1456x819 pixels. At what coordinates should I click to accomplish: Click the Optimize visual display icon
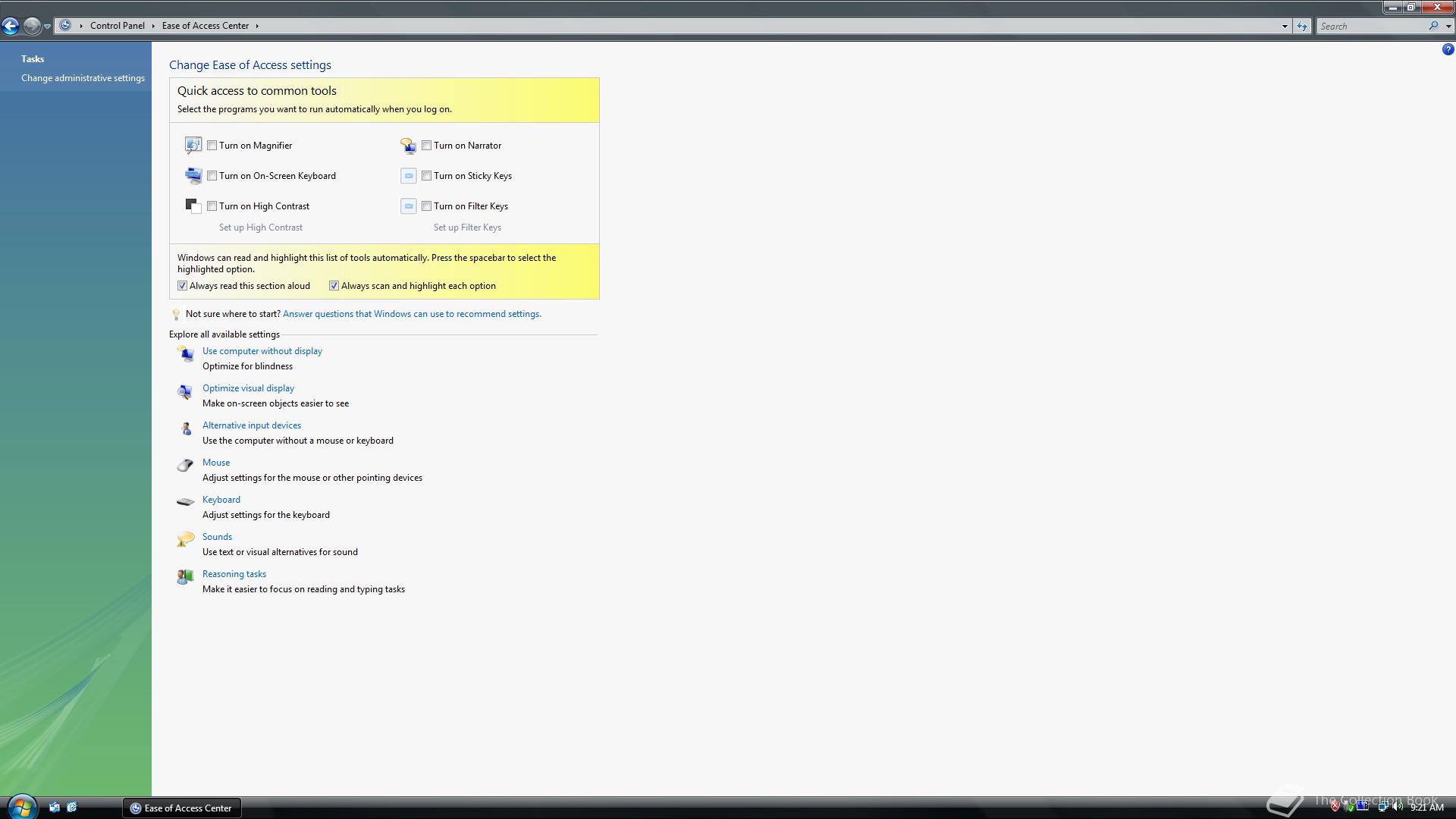click(185, 391)
